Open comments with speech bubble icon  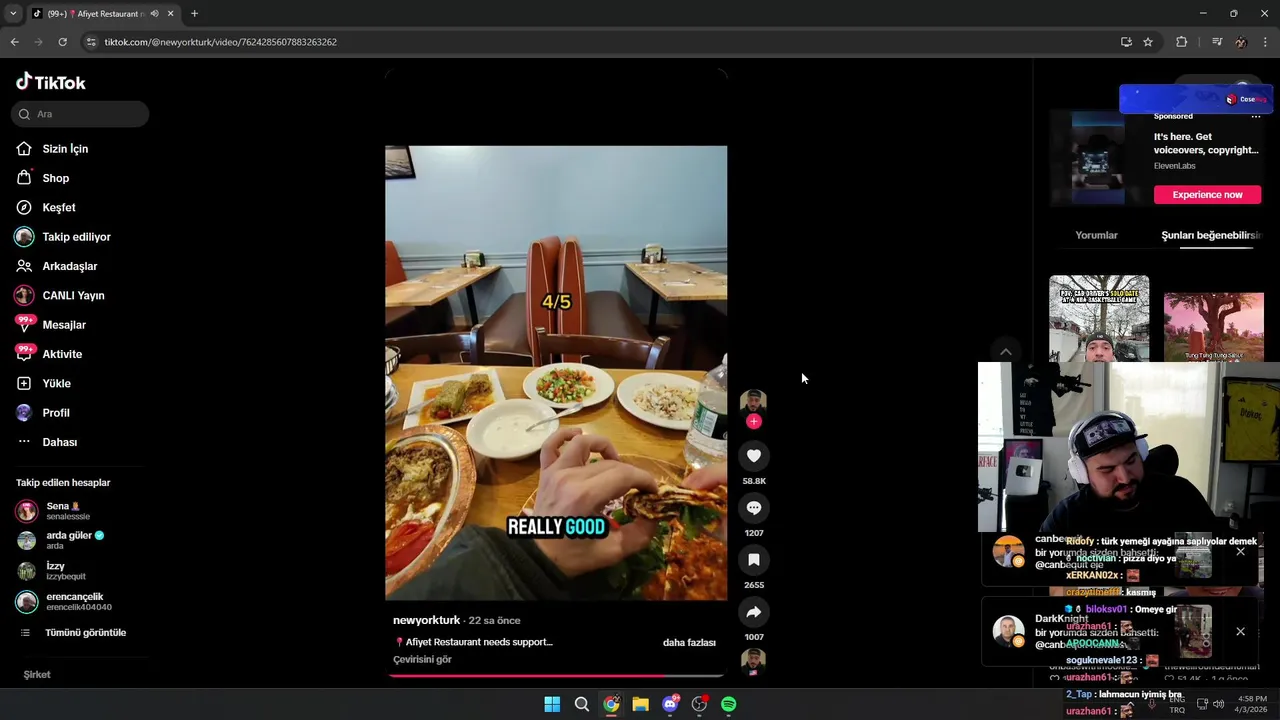(754, 508)
